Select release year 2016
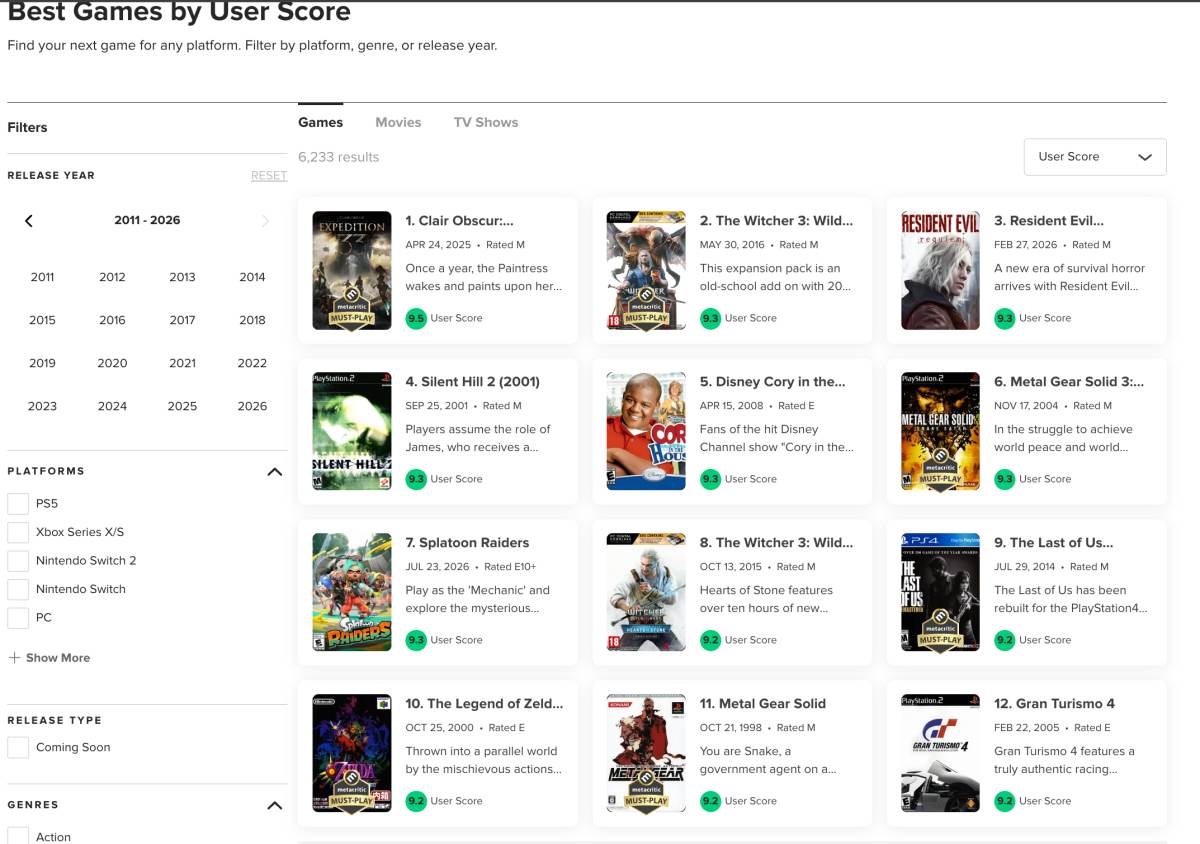Image resolution: width=1200 pixels, height=844 pixels. coord(112,320)
